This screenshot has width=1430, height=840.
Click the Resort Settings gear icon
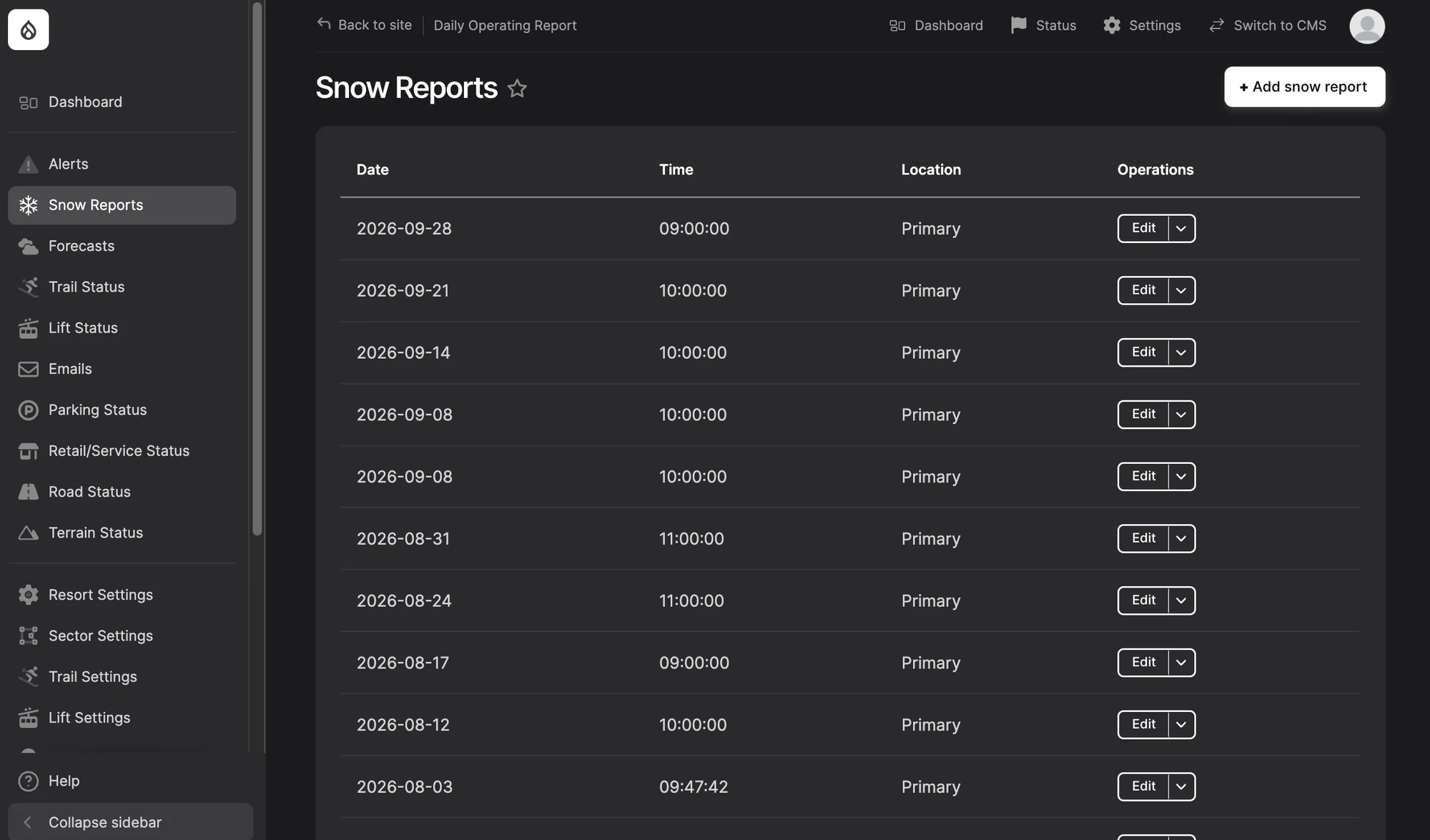pyautogui.click(x=28, y=595)
